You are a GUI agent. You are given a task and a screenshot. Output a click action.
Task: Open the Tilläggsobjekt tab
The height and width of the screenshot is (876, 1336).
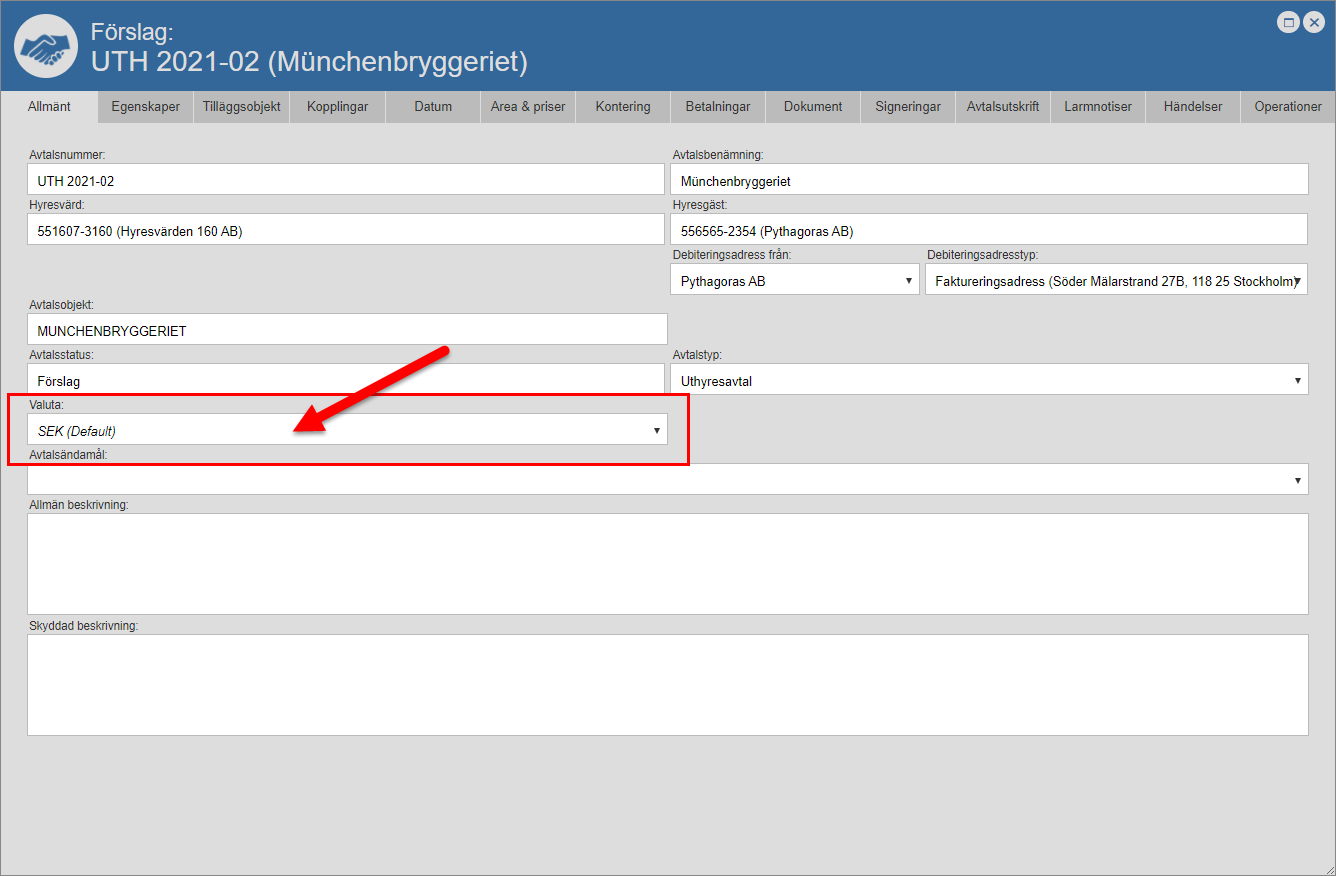click(241, 107)
